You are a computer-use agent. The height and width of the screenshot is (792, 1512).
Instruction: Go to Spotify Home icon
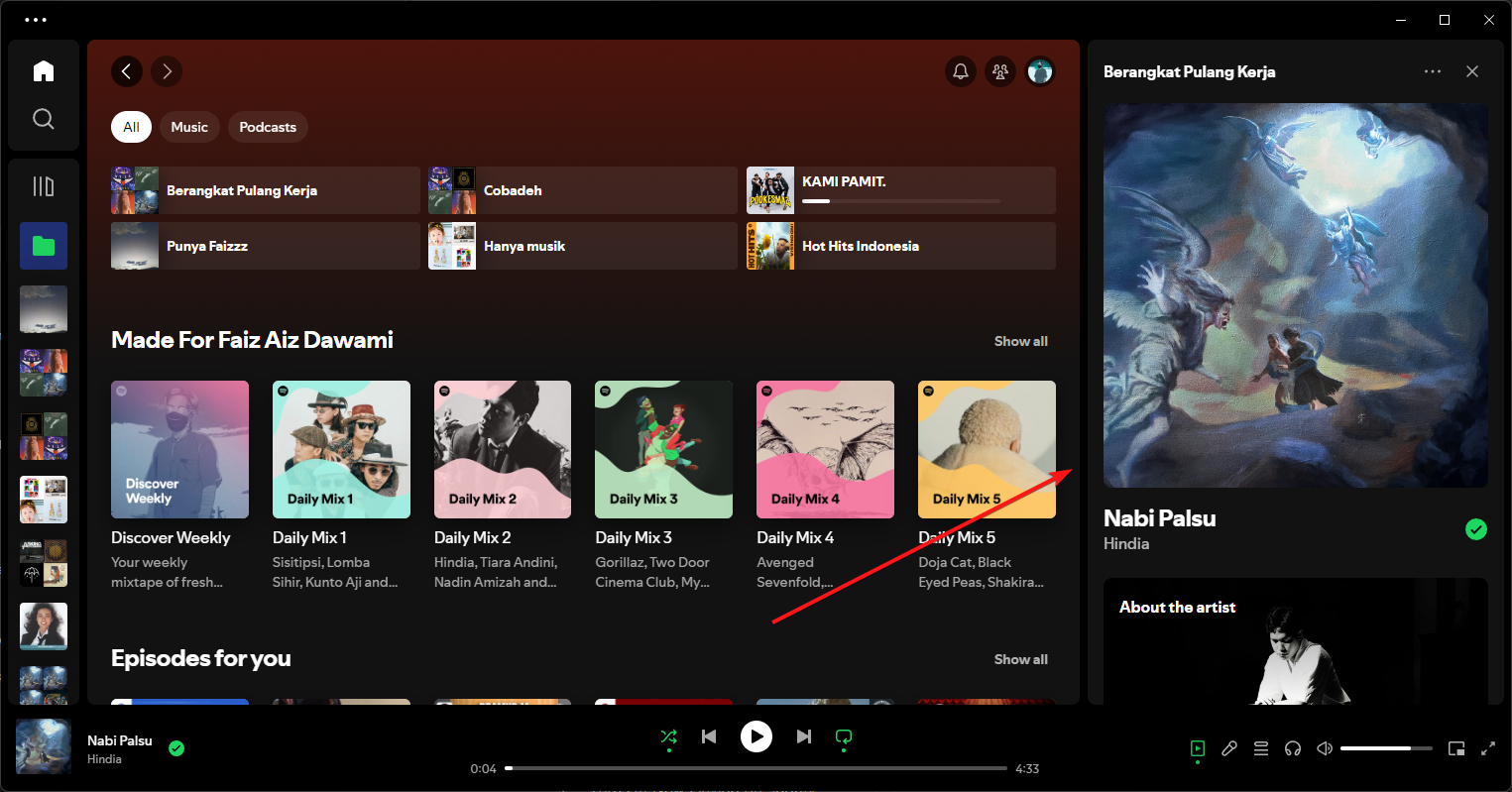click(x=44, y=71)
